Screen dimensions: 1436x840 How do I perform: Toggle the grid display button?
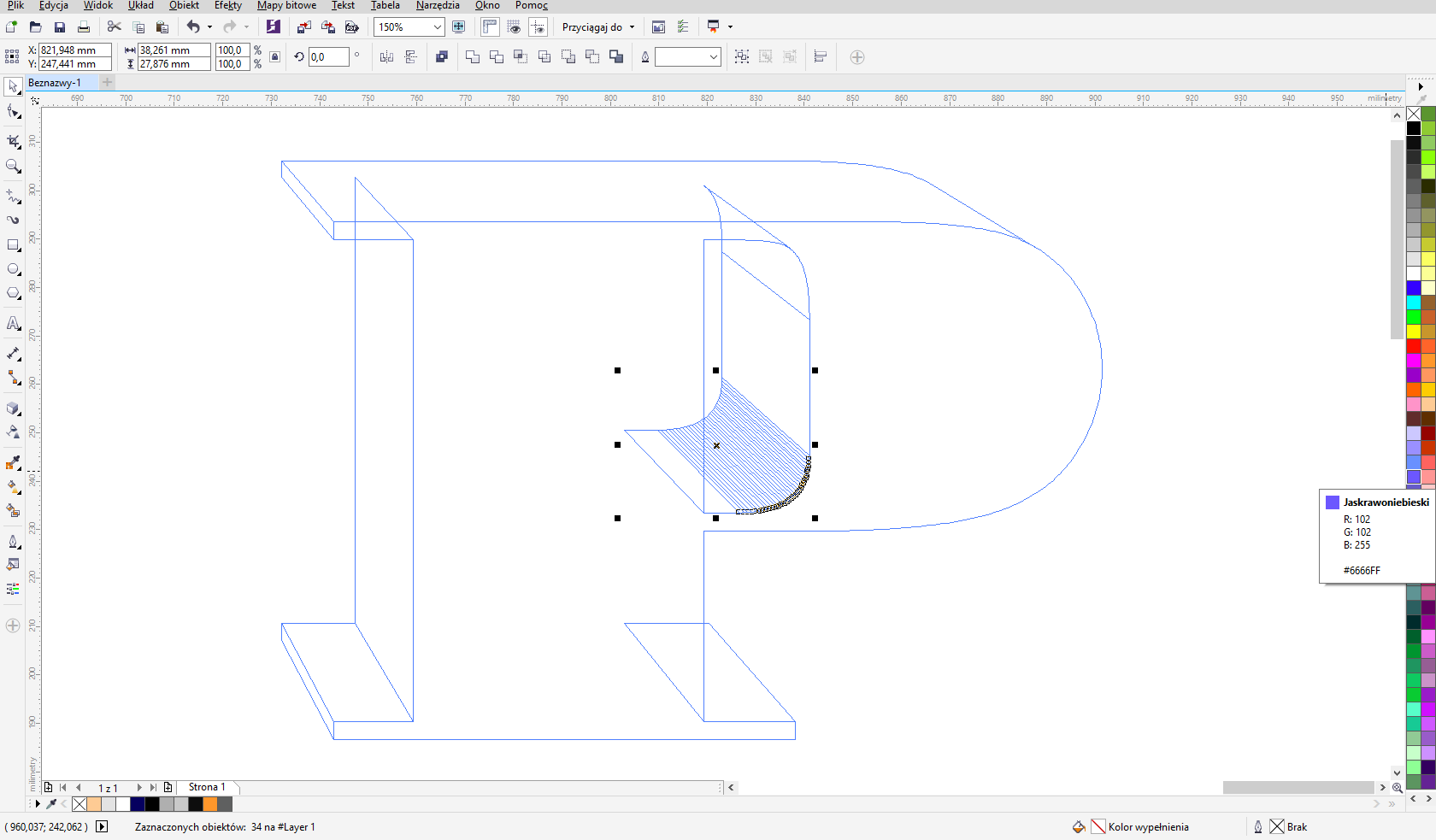(x=514, y=27)
